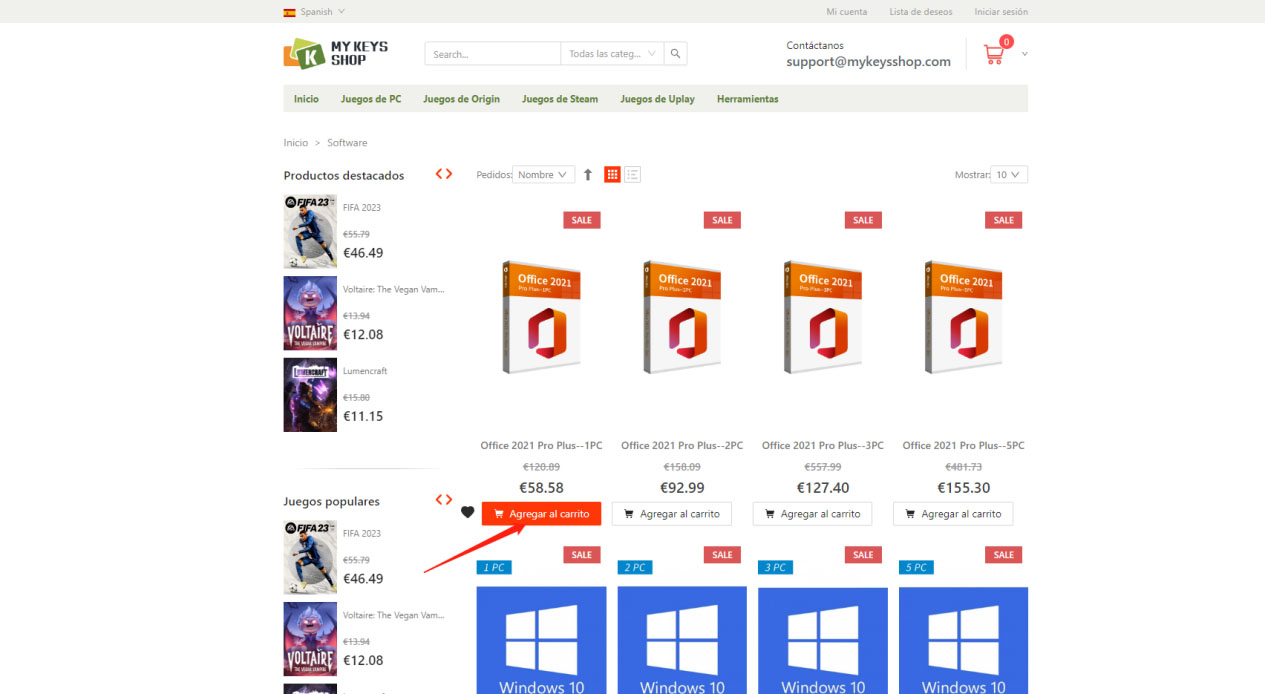1265x694 pixels.
Task: Open the shopping cart icon
Action: [994, 54]
